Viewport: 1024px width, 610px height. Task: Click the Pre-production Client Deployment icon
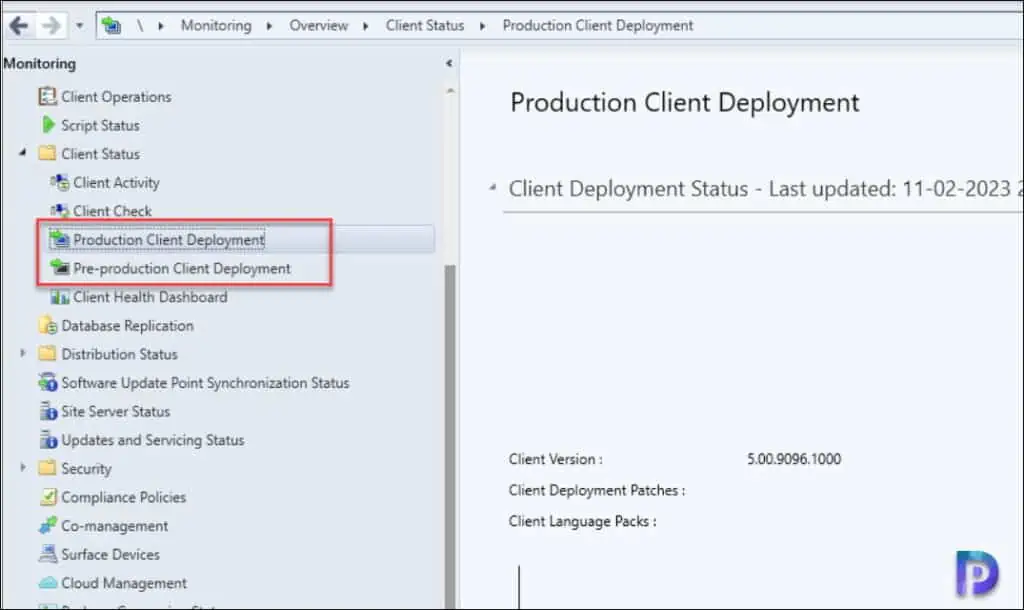click(59, 268)
